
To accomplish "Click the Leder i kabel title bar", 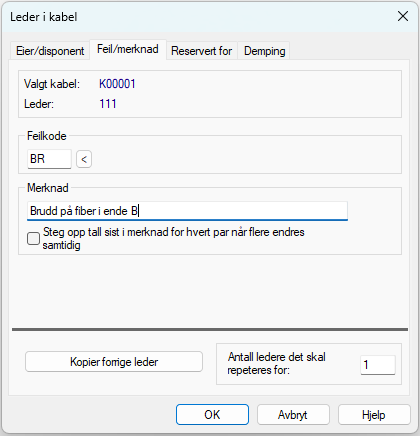I will 200,17.
